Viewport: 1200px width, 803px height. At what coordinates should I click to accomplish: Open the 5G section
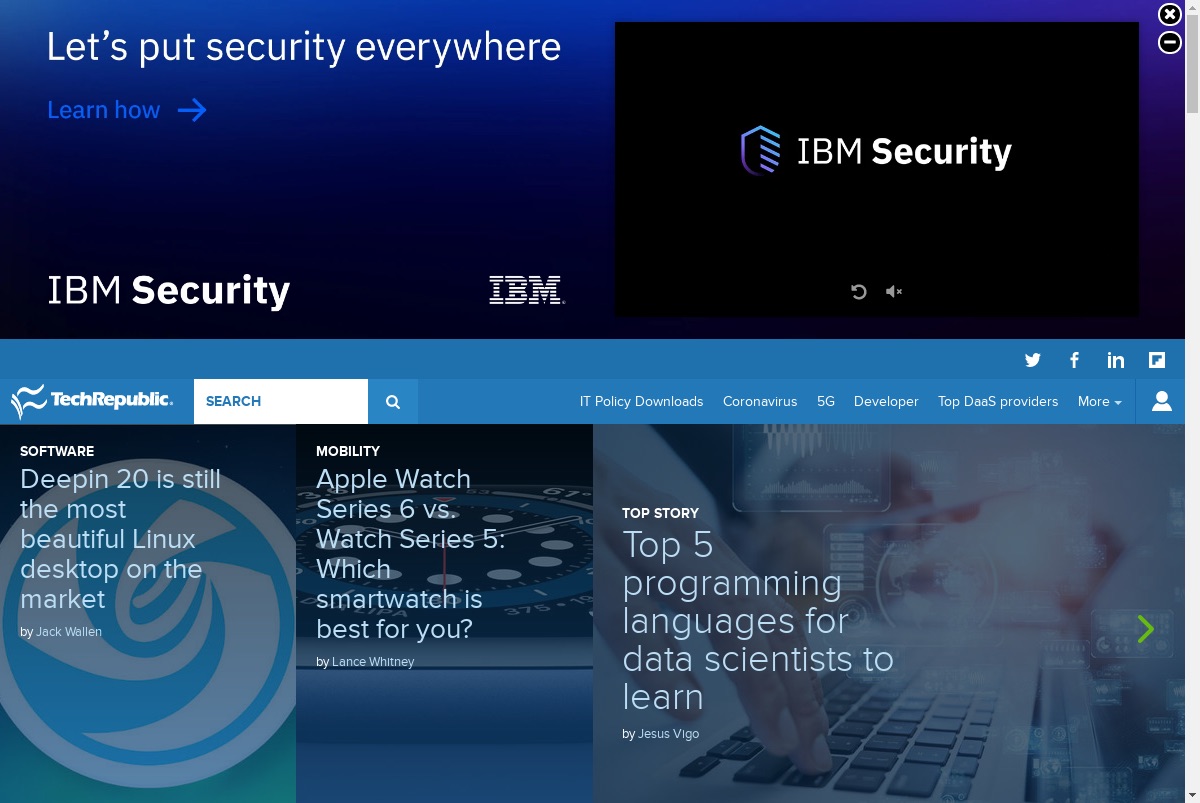(x=826, y=401)
